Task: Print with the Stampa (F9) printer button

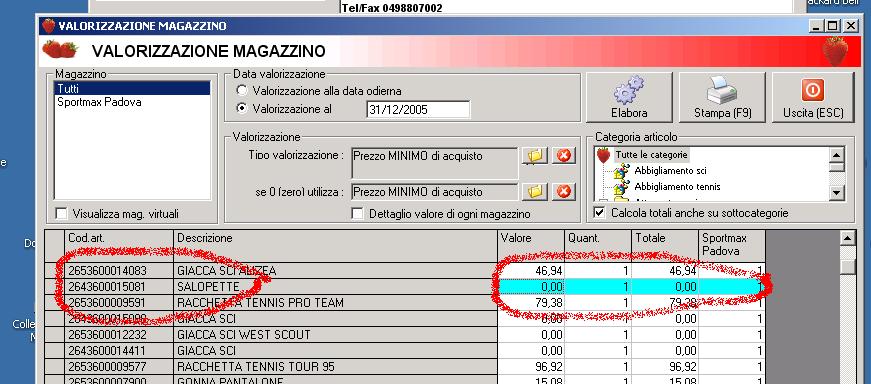Action: point(722,97)
